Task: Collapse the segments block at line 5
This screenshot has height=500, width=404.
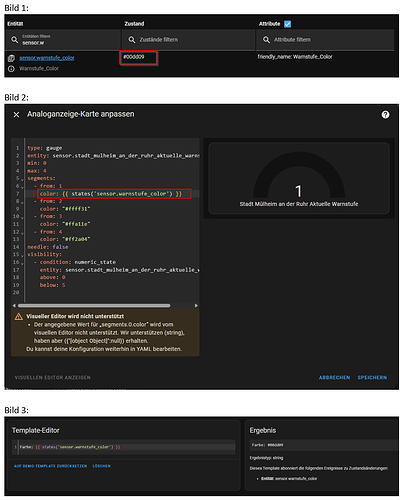Action: 22,180
